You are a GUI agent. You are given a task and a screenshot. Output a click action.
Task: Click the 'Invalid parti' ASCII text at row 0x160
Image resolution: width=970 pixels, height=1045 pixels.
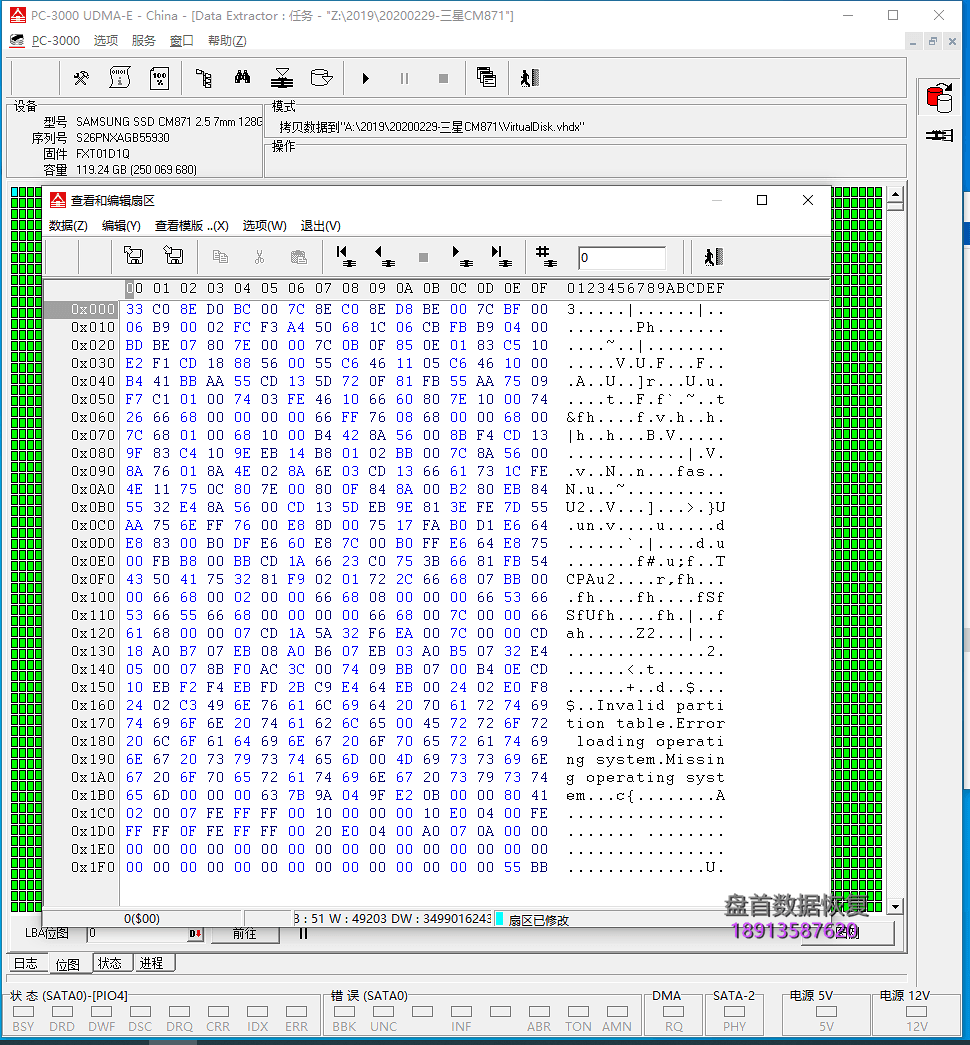coord(661,705)
